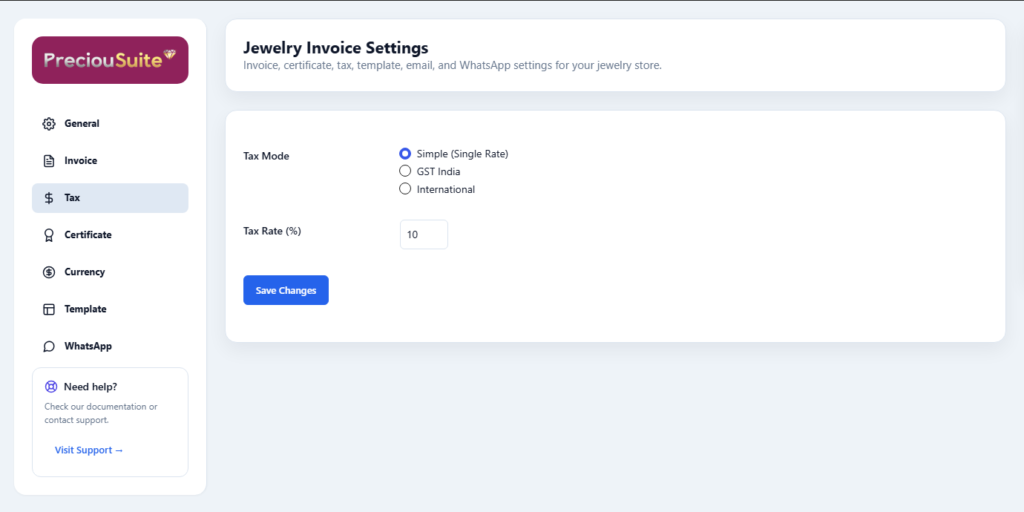Click the Template layout icon
Viewport: 1024px width, 512px height.
tap(49, 310)
